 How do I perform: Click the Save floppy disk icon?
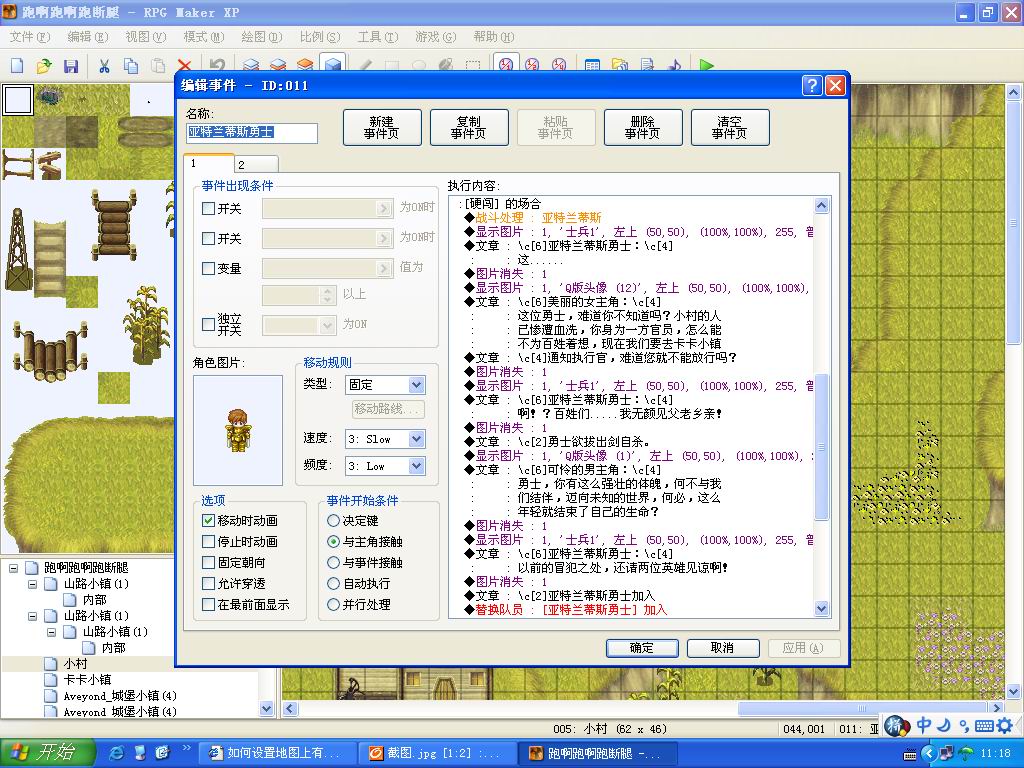click(x=71, y=65)
